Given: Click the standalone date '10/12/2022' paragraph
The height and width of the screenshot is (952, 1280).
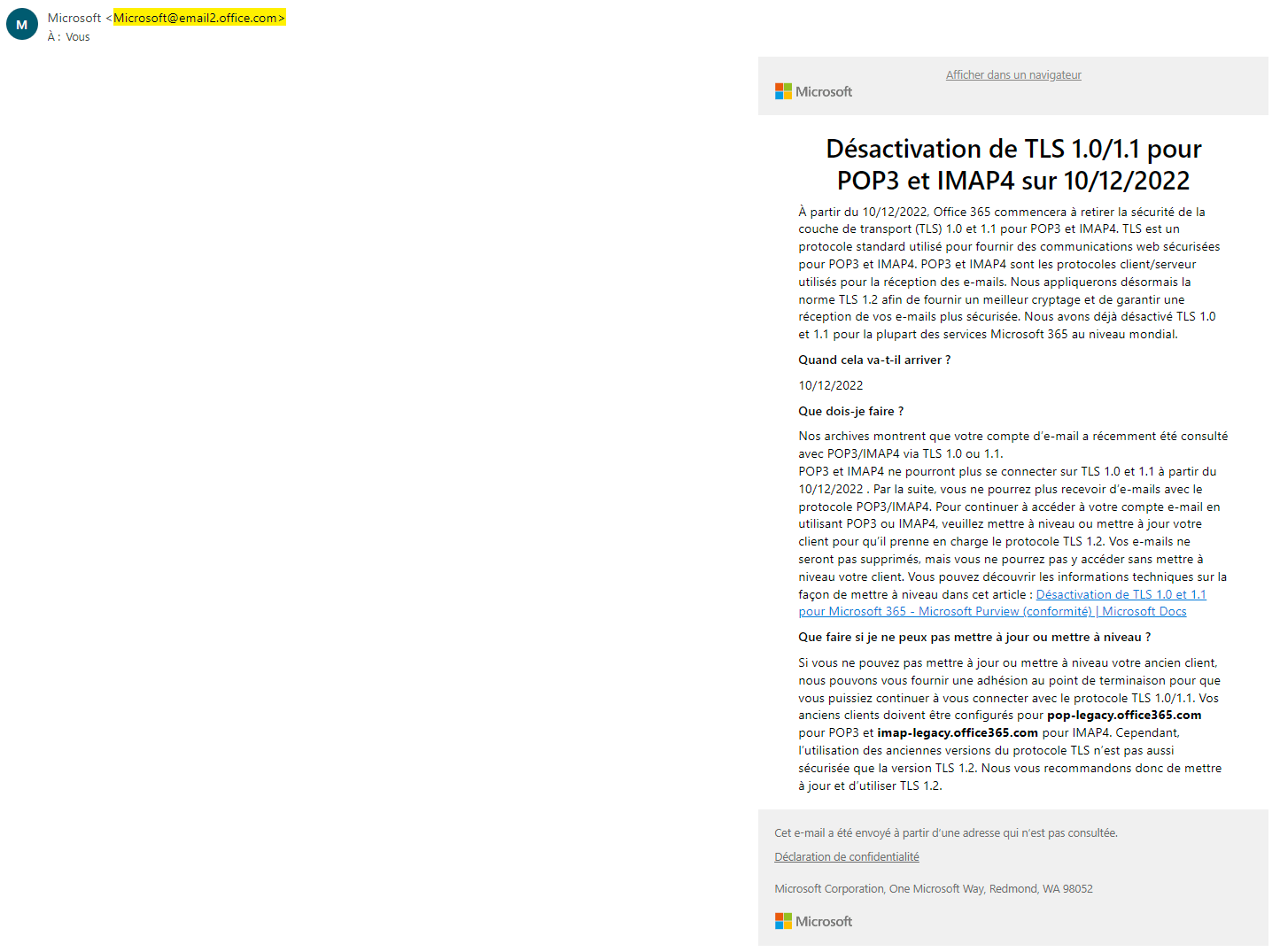Looking at the screenshot, I should click(831, 385).
